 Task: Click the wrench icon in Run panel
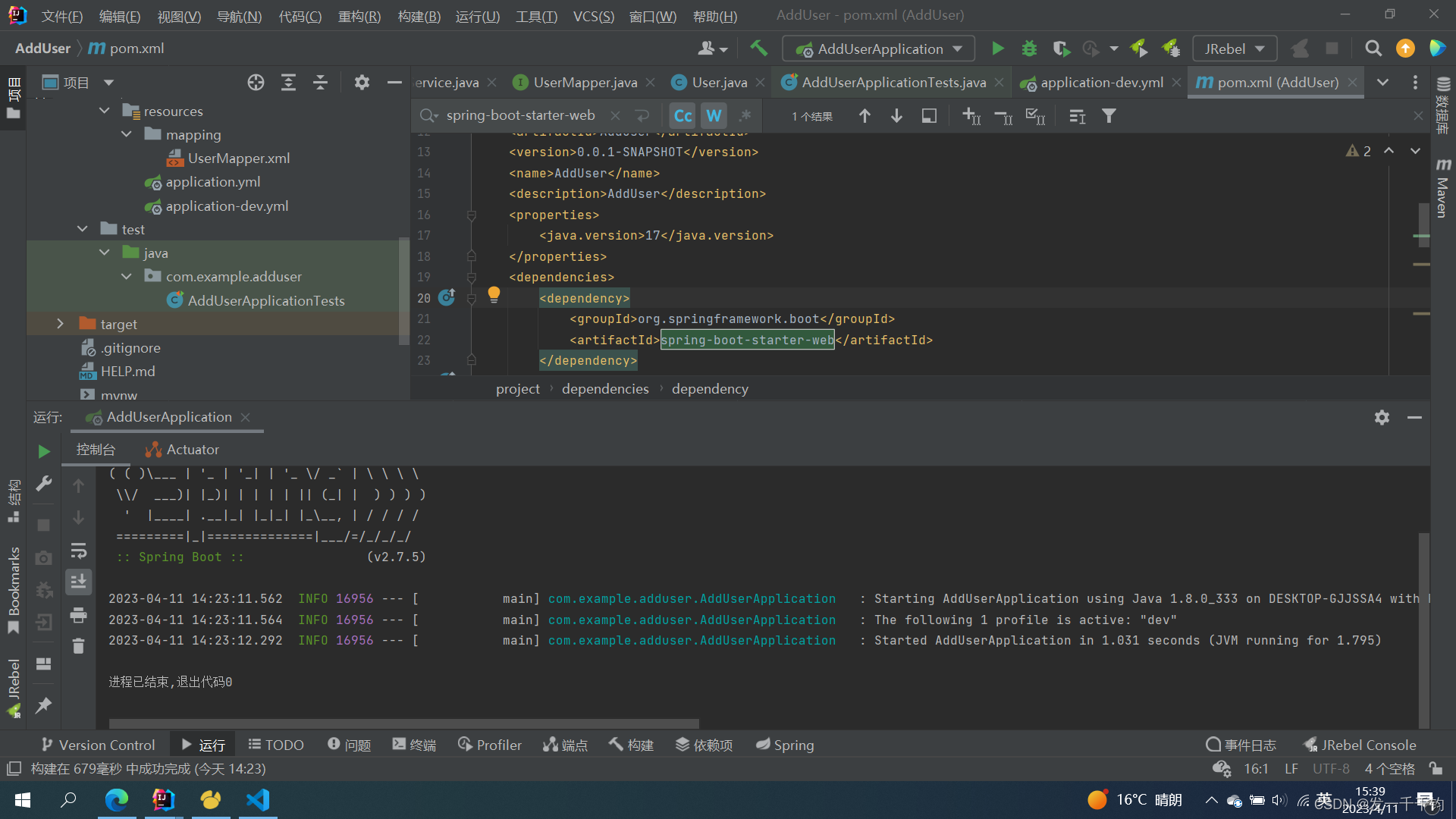pyautogui.click(x=43, y=484)
